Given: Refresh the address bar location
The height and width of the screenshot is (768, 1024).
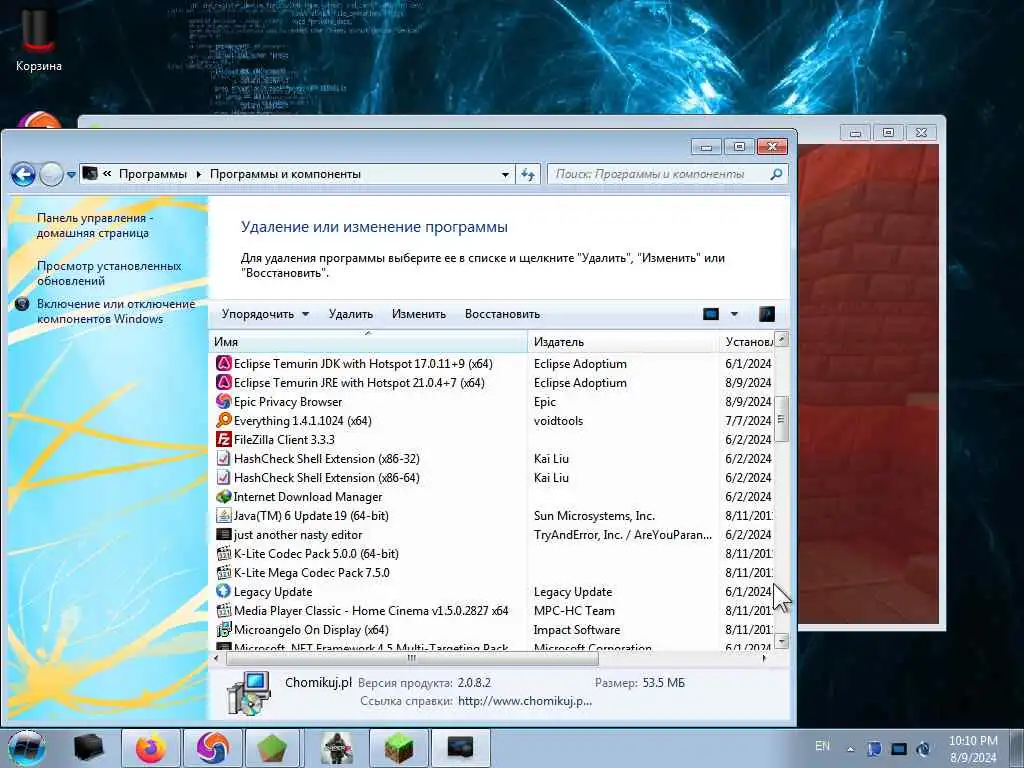Looking at the screenshot, I should 528,174.
